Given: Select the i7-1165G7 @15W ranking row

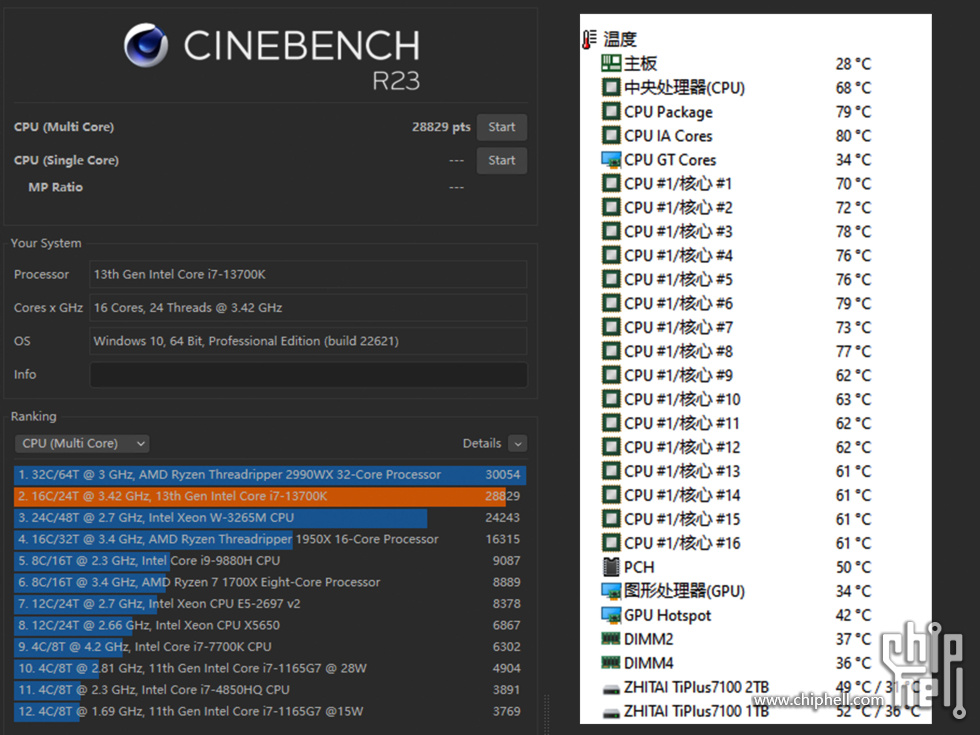Looking at the screenshot, I should coord(270,711).
